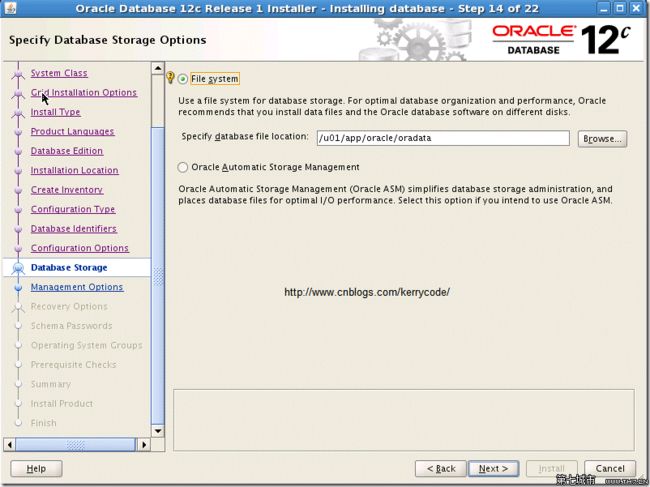The width and height of the screenshot is (650, 487).
Task: Click the Prerequisite Checks step text
Action: coord(73,365)
